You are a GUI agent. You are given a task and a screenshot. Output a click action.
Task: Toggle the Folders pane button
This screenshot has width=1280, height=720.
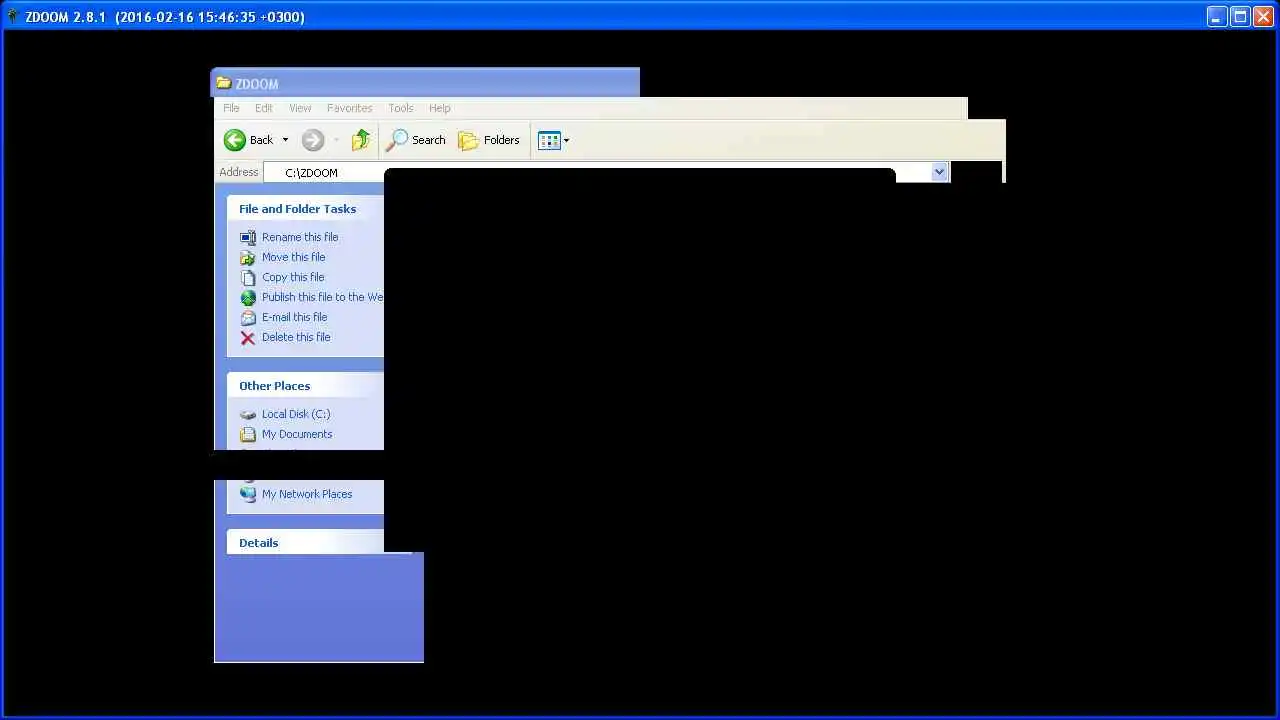(489, 140)
